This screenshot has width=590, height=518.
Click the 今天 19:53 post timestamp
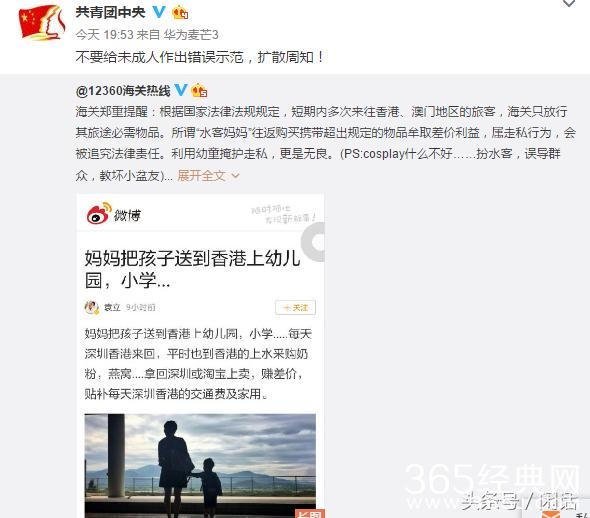point(105,35)
